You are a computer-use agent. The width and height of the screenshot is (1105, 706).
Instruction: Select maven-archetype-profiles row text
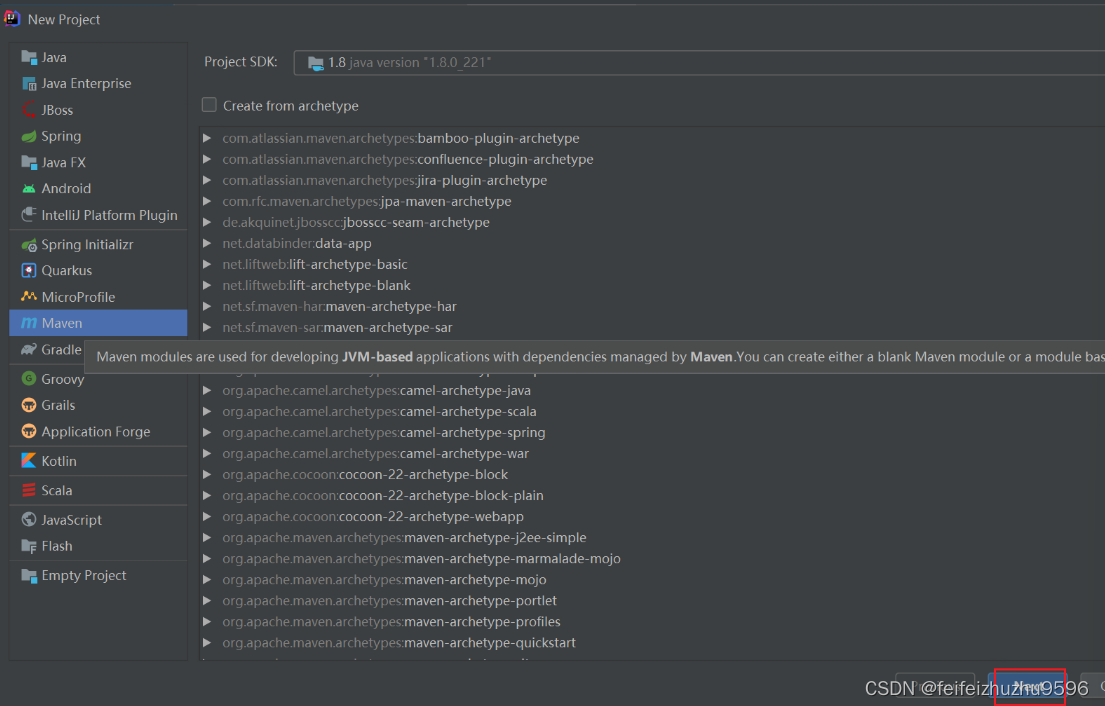click(392, 621)
